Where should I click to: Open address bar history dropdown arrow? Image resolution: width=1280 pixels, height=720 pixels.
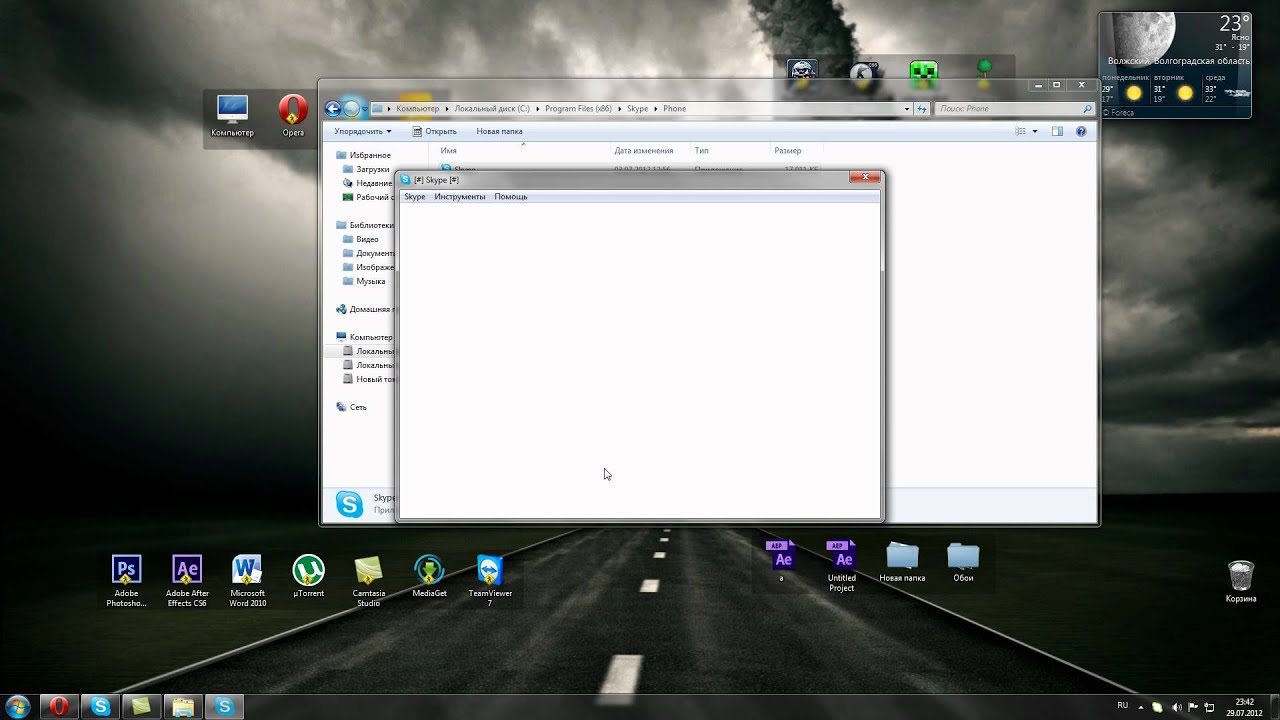coord(907,108)
